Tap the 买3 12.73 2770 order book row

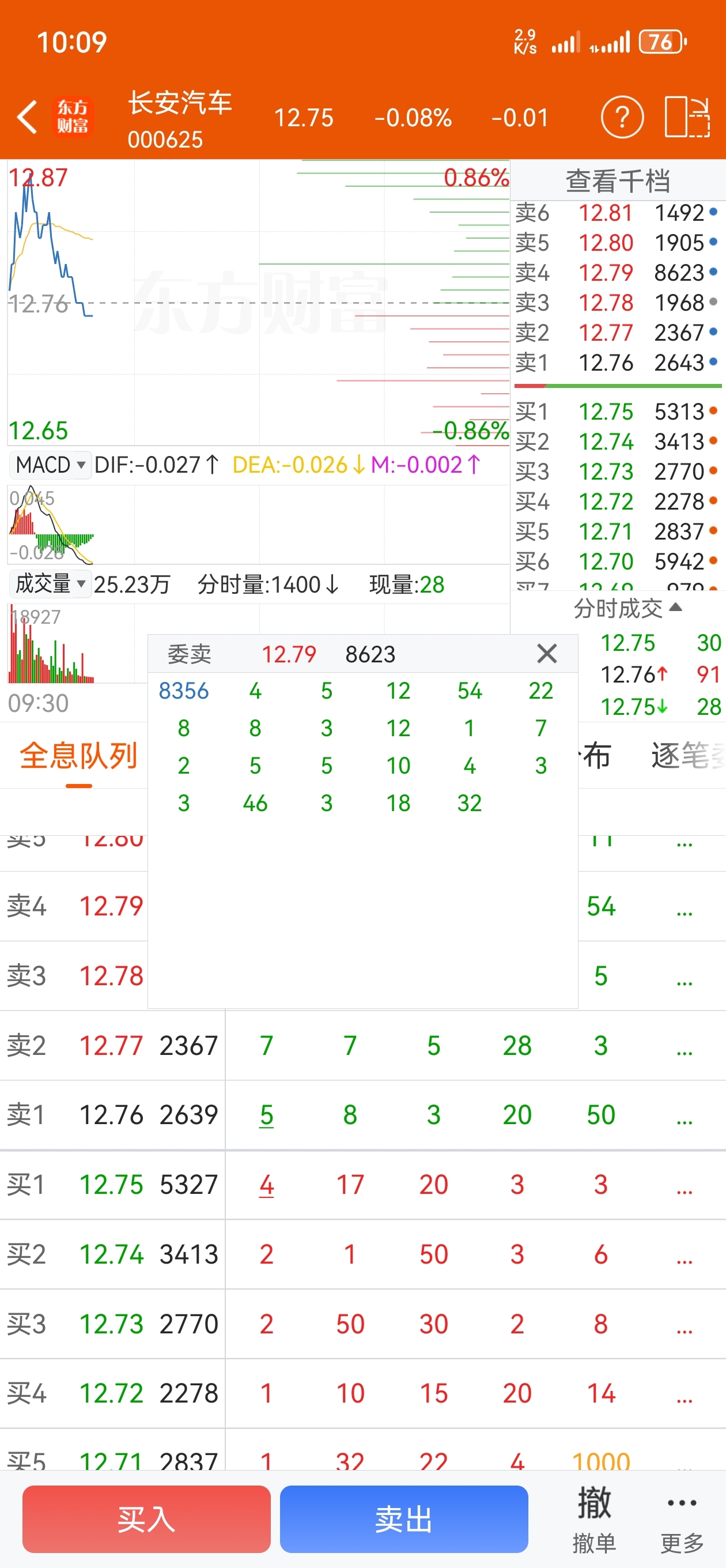[618, 472]
